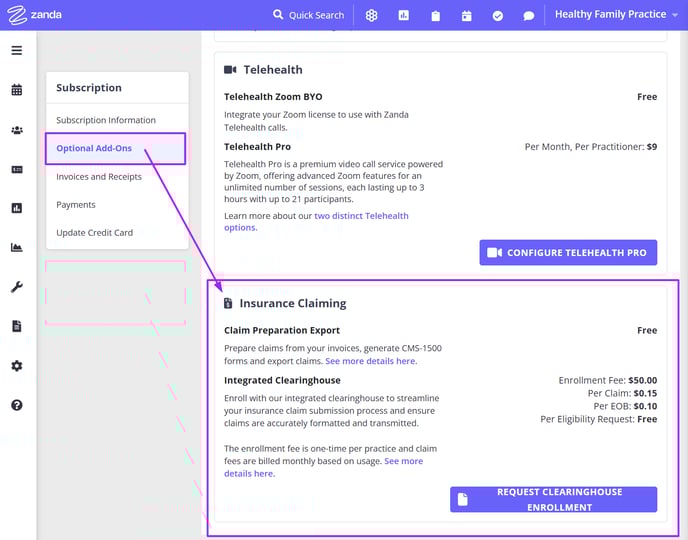Select Subscription Information menu item
688x540 pixels.
(x=106, y=120)
